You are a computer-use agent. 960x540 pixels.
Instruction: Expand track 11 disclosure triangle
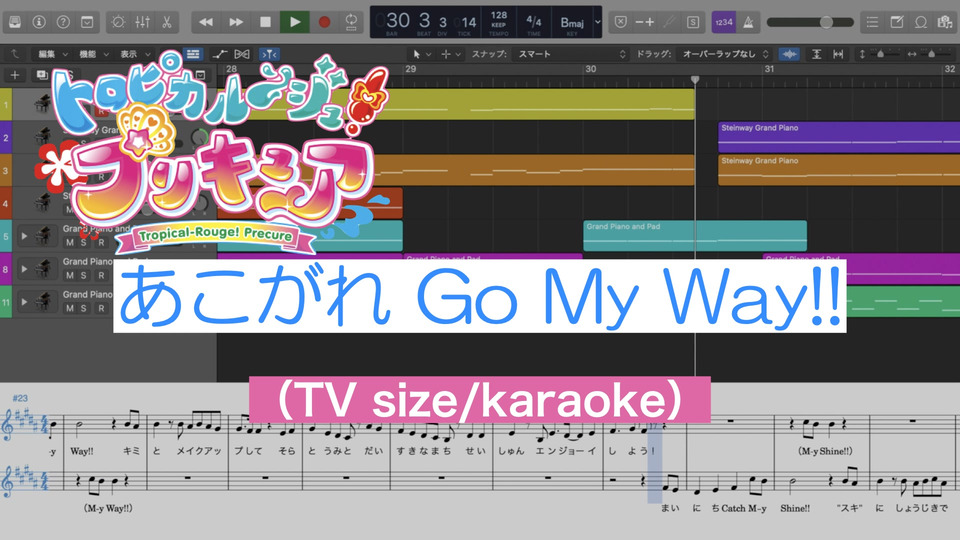(24, 301)
